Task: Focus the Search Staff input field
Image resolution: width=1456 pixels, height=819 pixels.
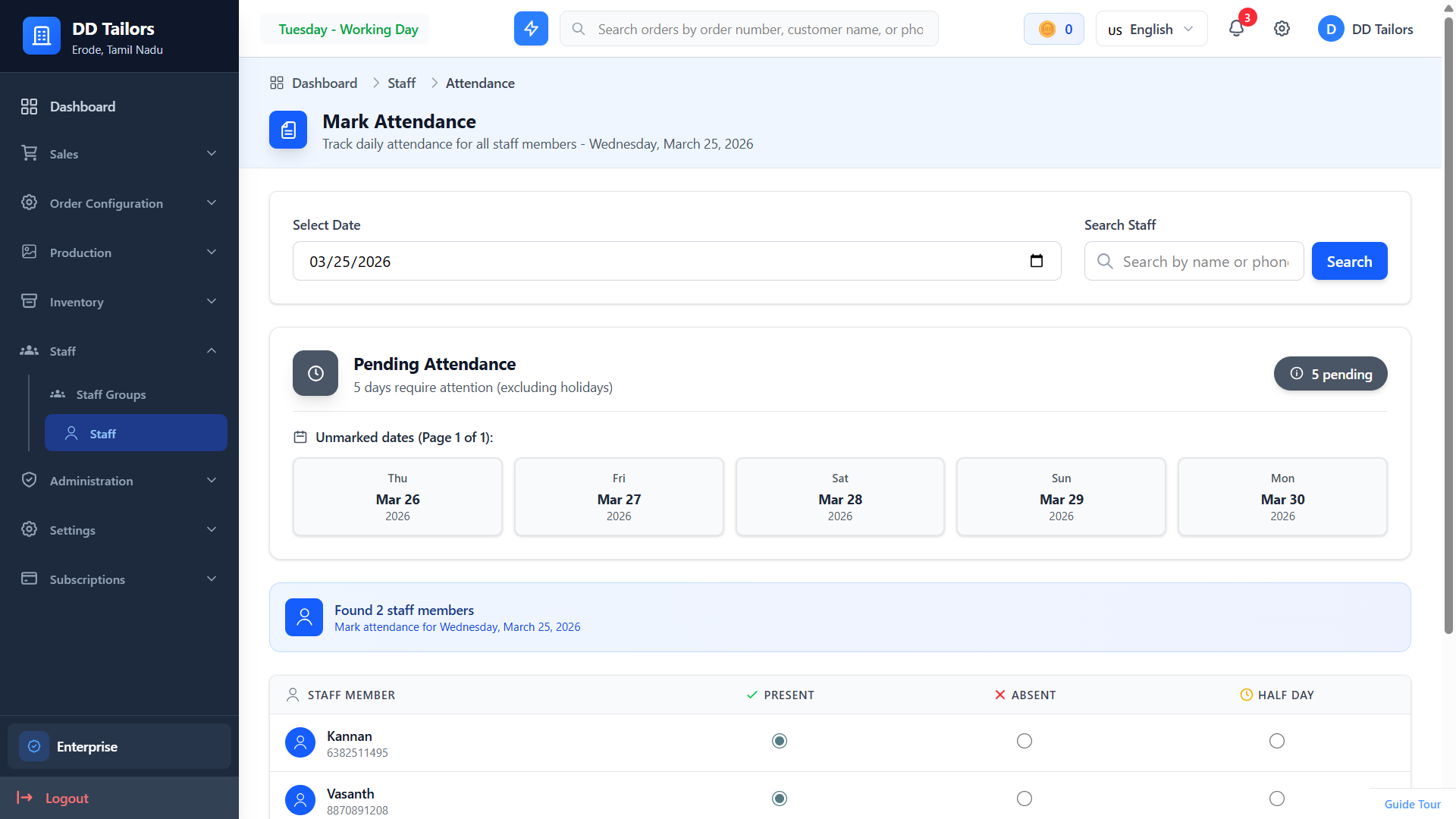Action: click(1194, 261)
